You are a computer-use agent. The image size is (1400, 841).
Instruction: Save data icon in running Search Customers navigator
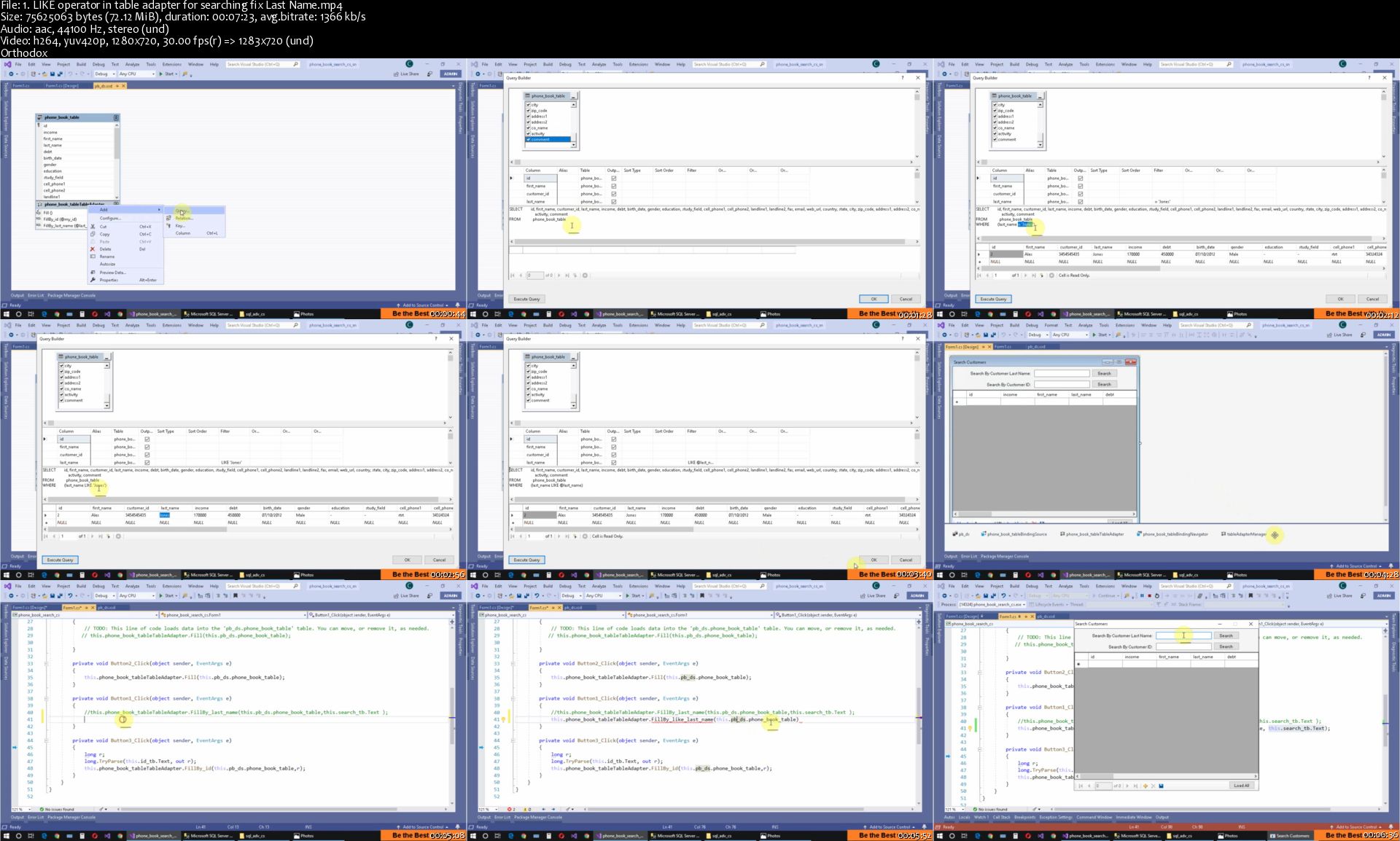pyautogui.click(x=1161, y=786)
